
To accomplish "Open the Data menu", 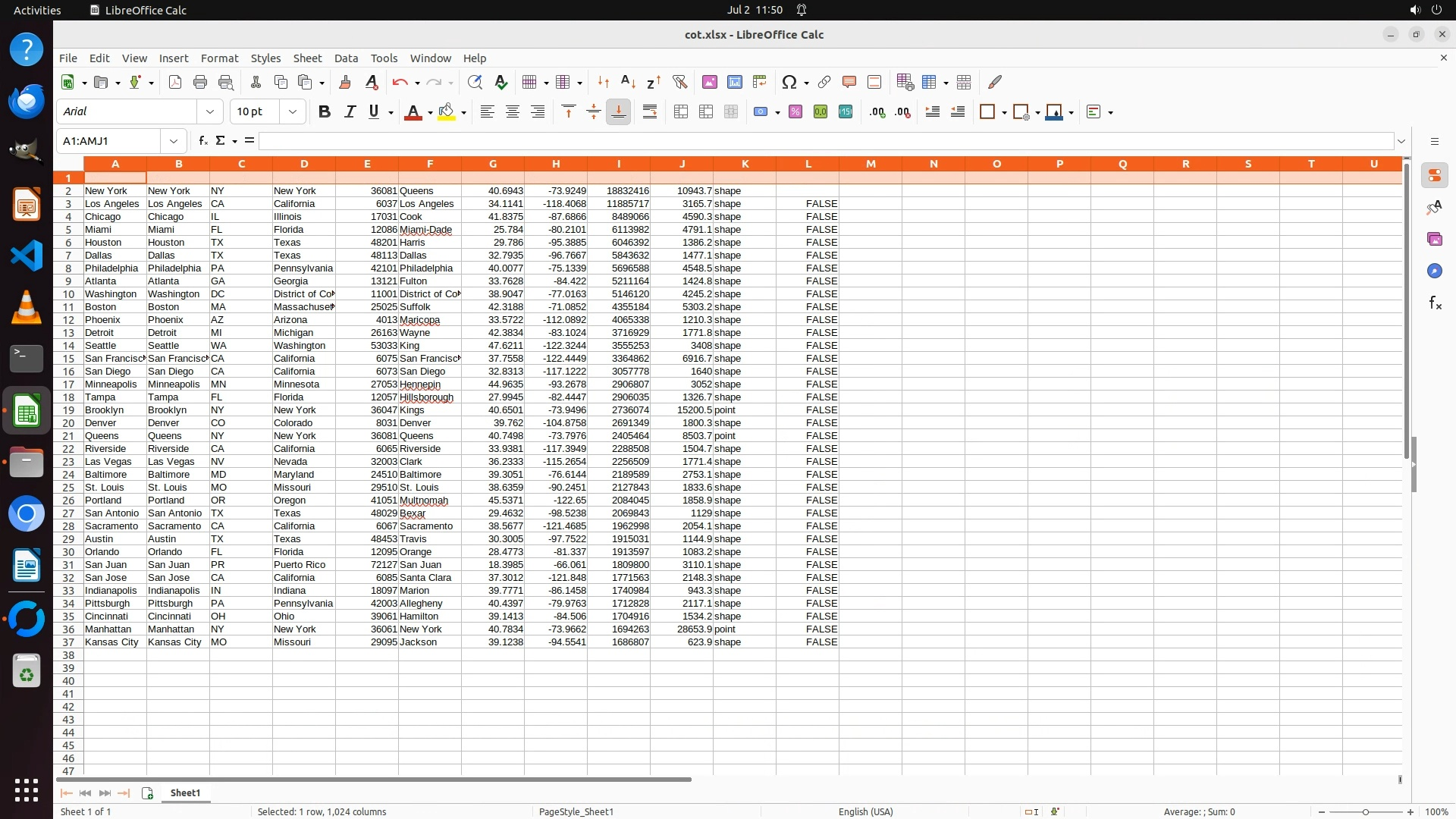I will pyautogui.click(x=346, y=58).
